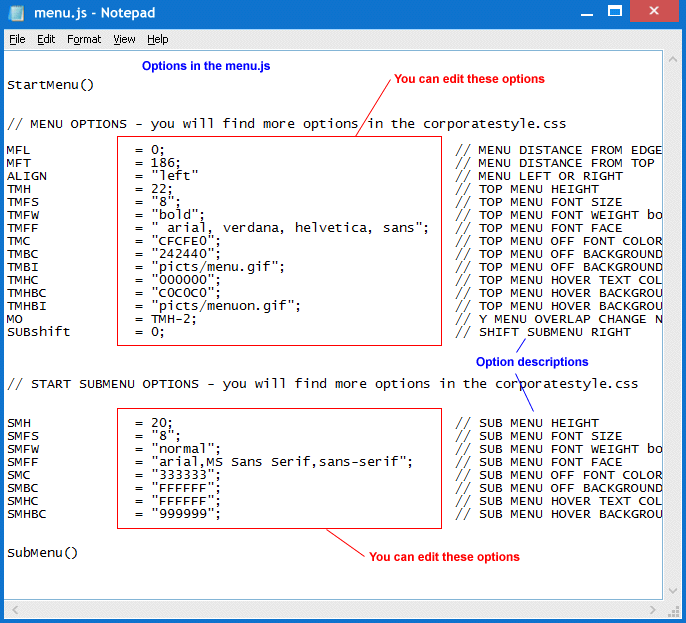Viewport: 686px width, 623px height.
Task: Open the View menu
Action: tap(124, 39)
